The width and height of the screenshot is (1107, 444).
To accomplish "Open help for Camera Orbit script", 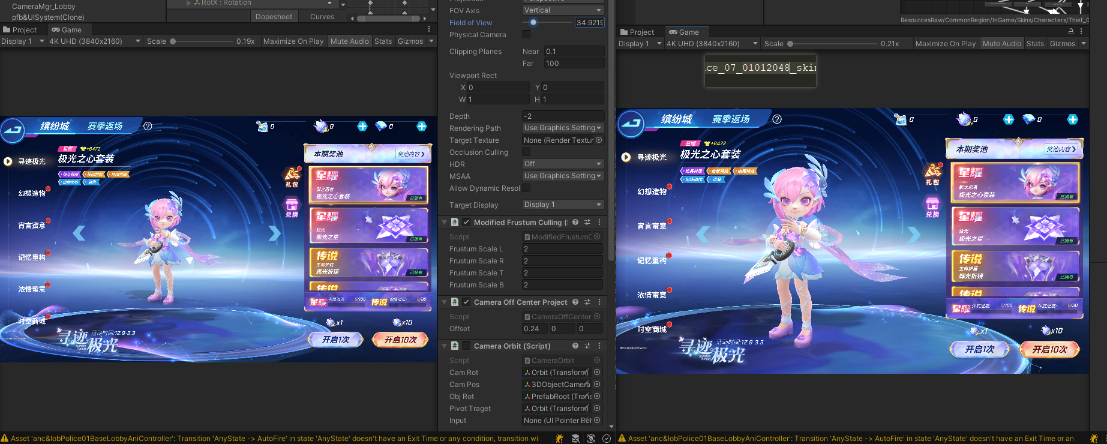I will 575,346.
